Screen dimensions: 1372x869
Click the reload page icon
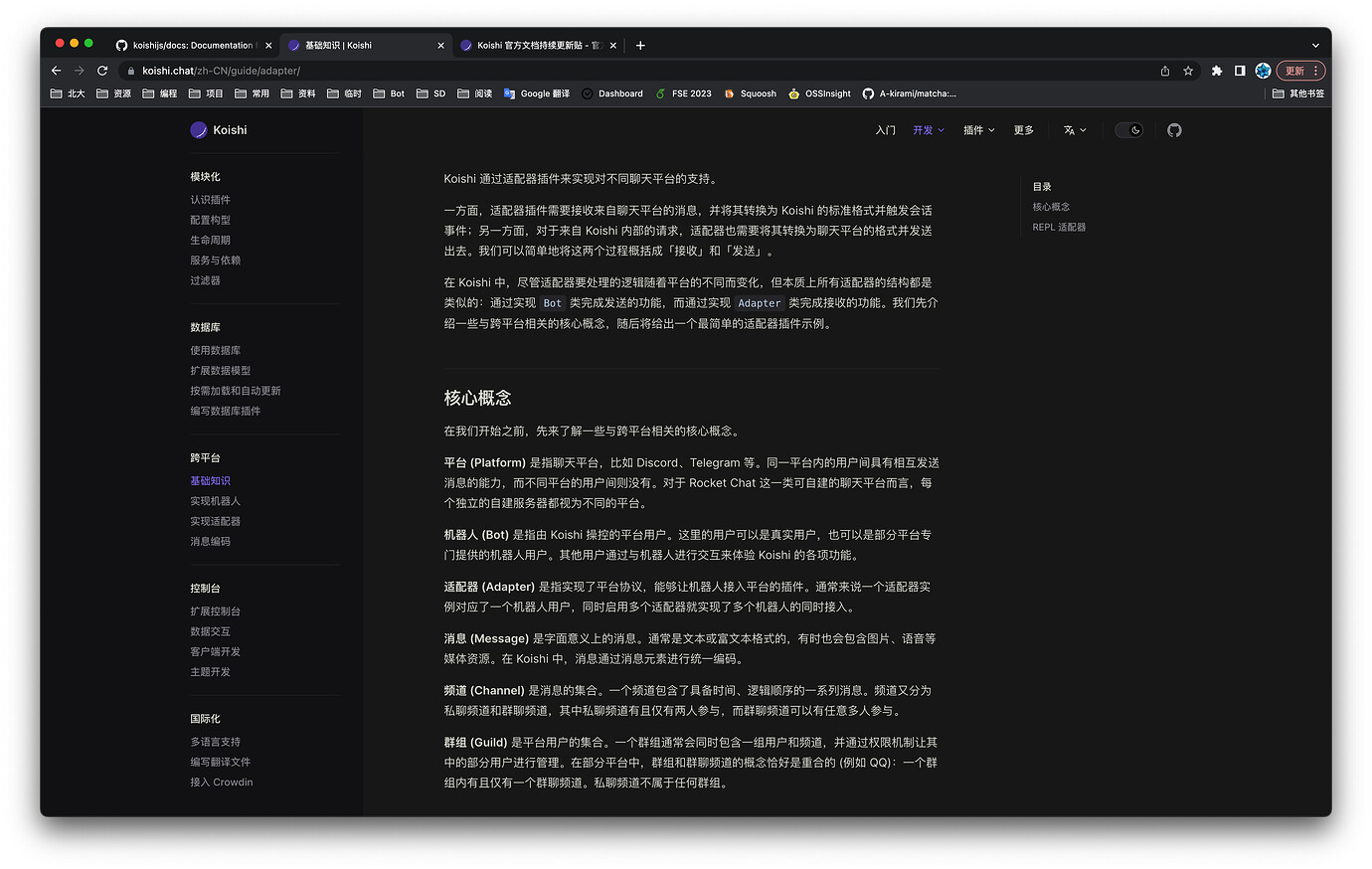point(102,71)
